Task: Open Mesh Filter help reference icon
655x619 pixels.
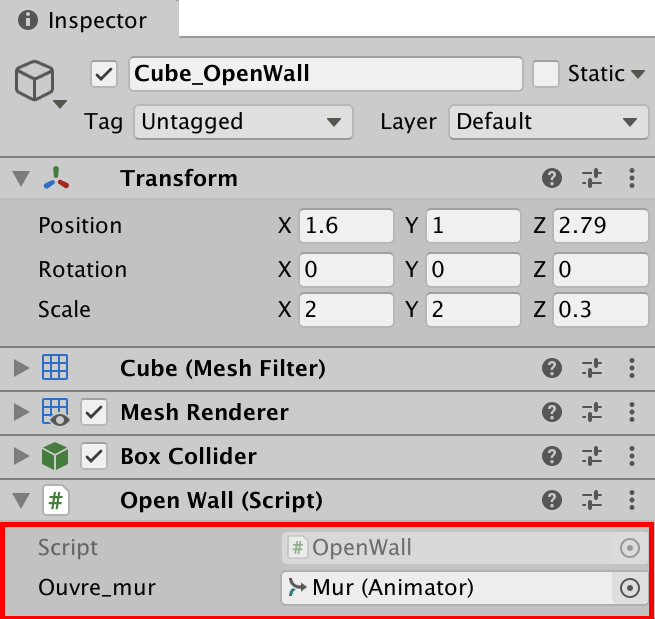Action: point(551,369)
